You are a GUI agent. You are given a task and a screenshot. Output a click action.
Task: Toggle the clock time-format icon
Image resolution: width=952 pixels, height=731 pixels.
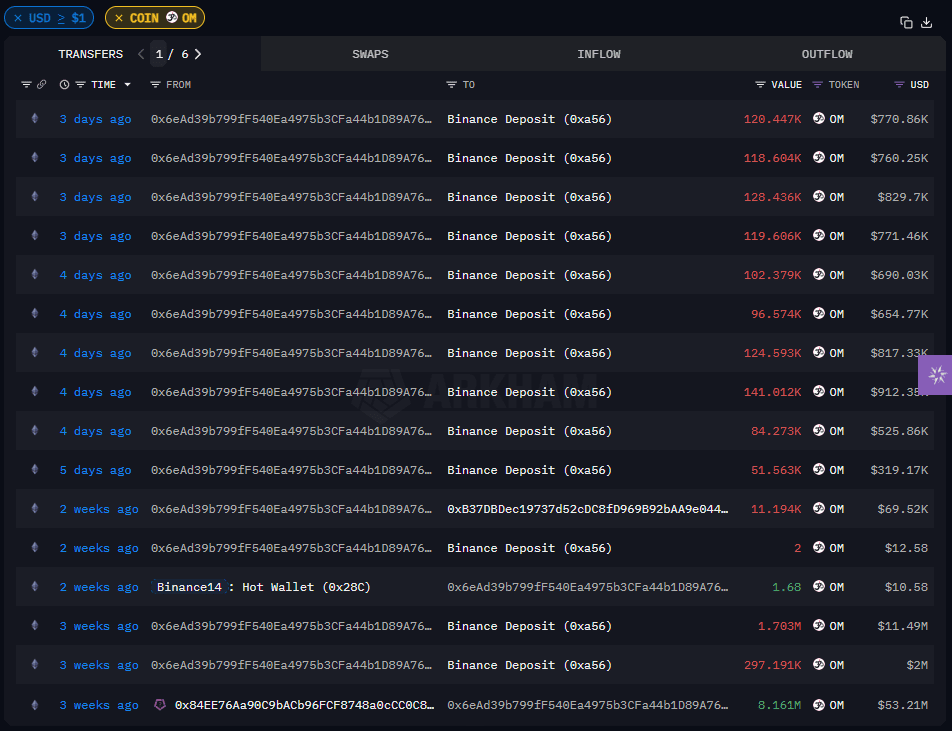pos(64,84)
